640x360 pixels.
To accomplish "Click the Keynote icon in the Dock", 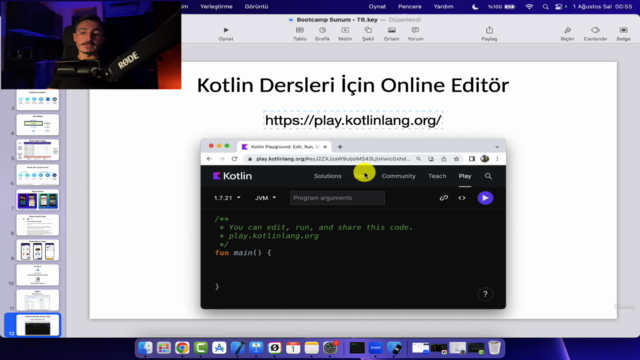I will click(256, 348).
